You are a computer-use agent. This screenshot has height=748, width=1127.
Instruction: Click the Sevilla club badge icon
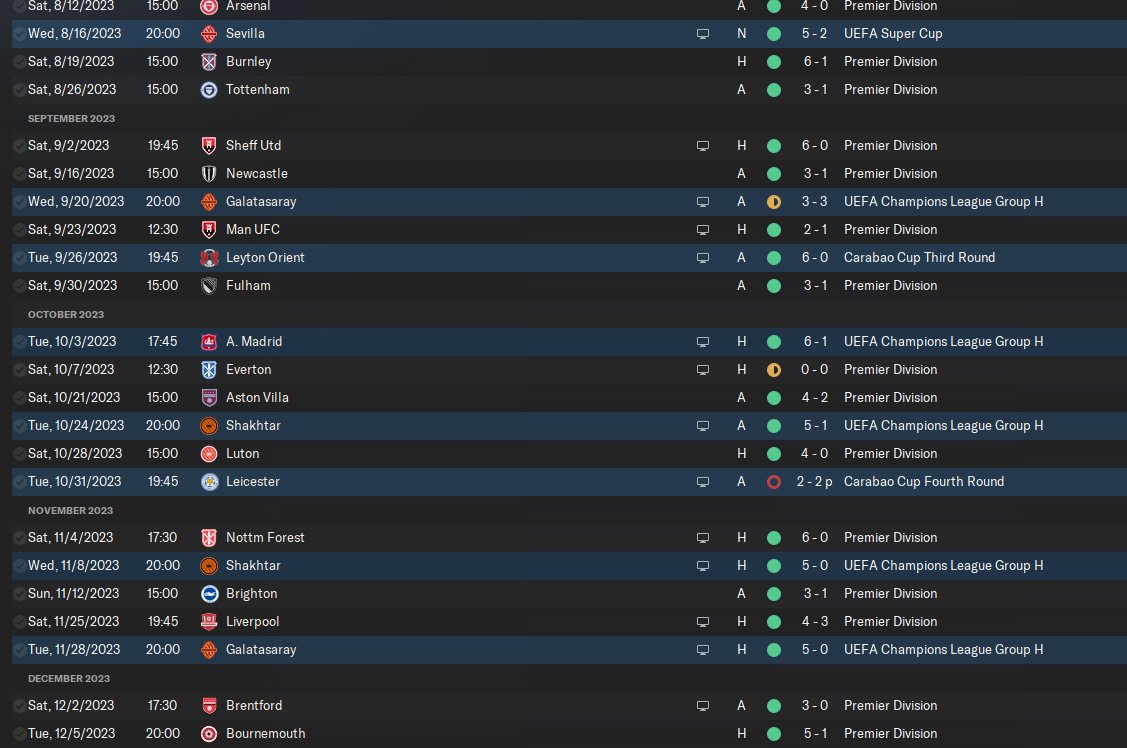208,34
